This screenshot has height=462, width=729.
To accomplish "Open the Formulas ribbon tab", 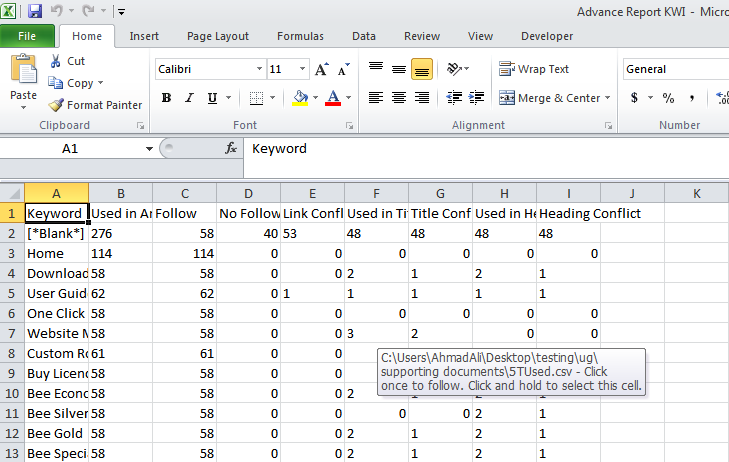I will [299, 36].
